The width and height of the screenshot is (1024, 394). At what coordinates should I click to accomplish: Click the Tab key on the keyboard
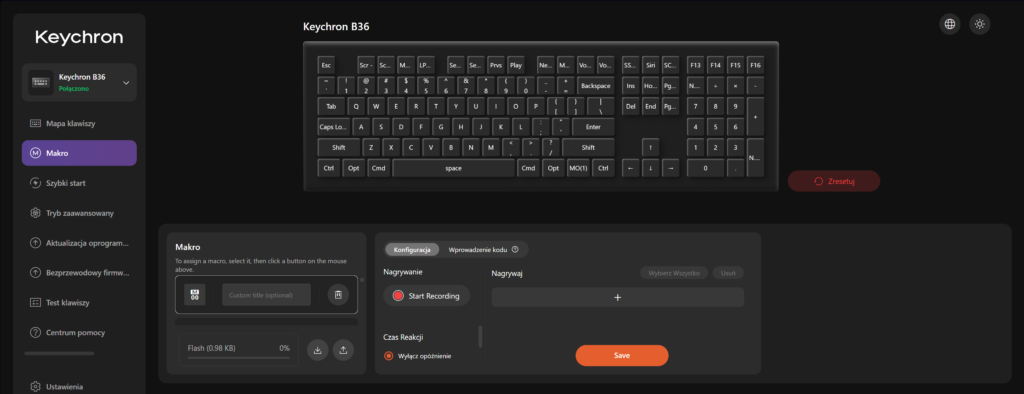coord(332,107)
